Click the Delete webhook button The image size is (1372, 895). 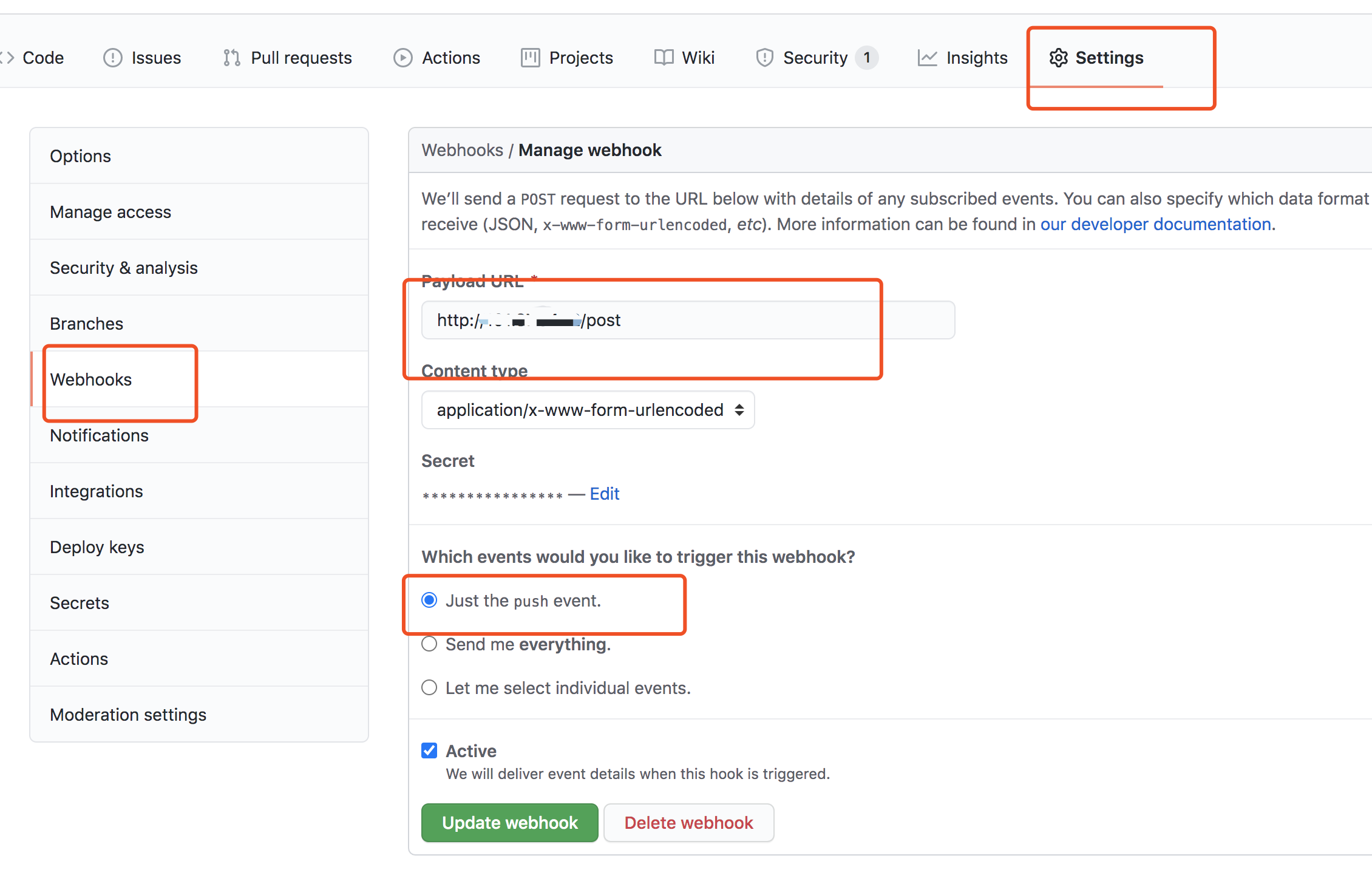coord(688,823)
